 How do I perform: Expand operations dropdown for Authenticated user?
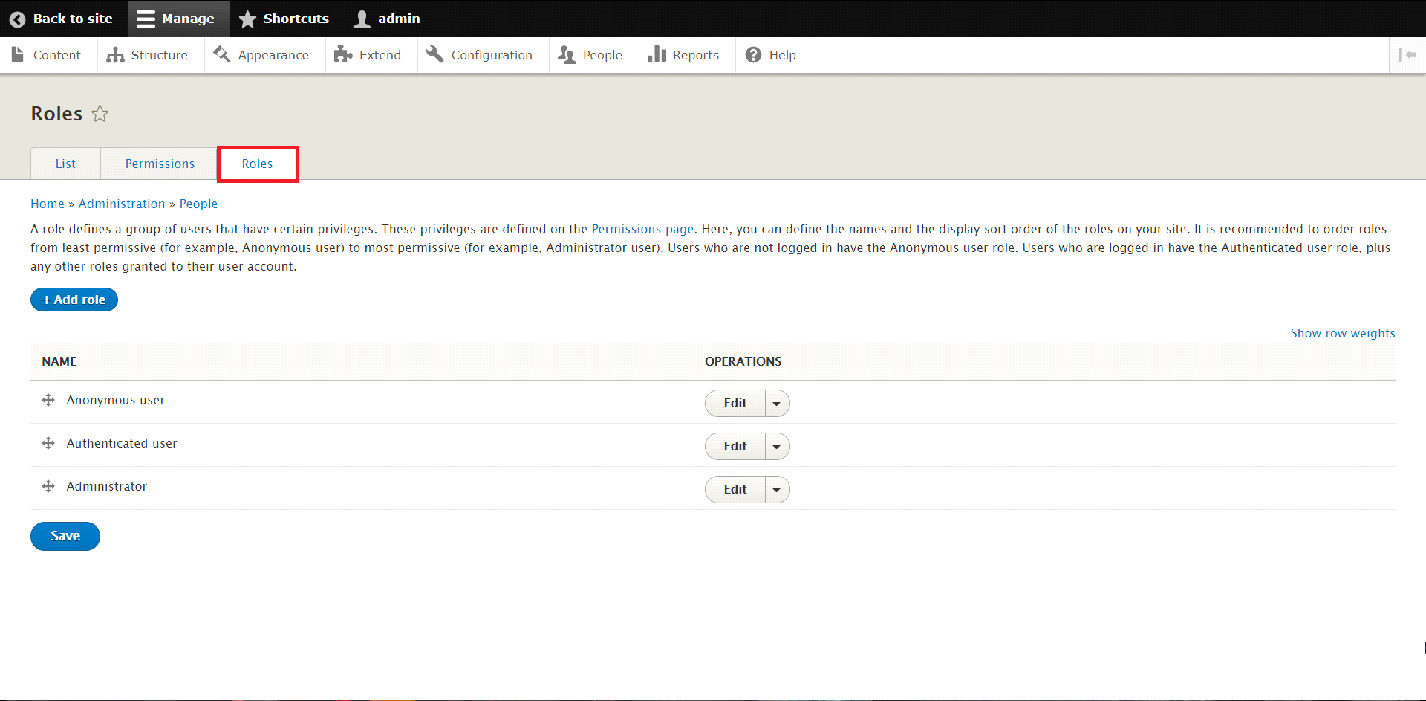777,446
